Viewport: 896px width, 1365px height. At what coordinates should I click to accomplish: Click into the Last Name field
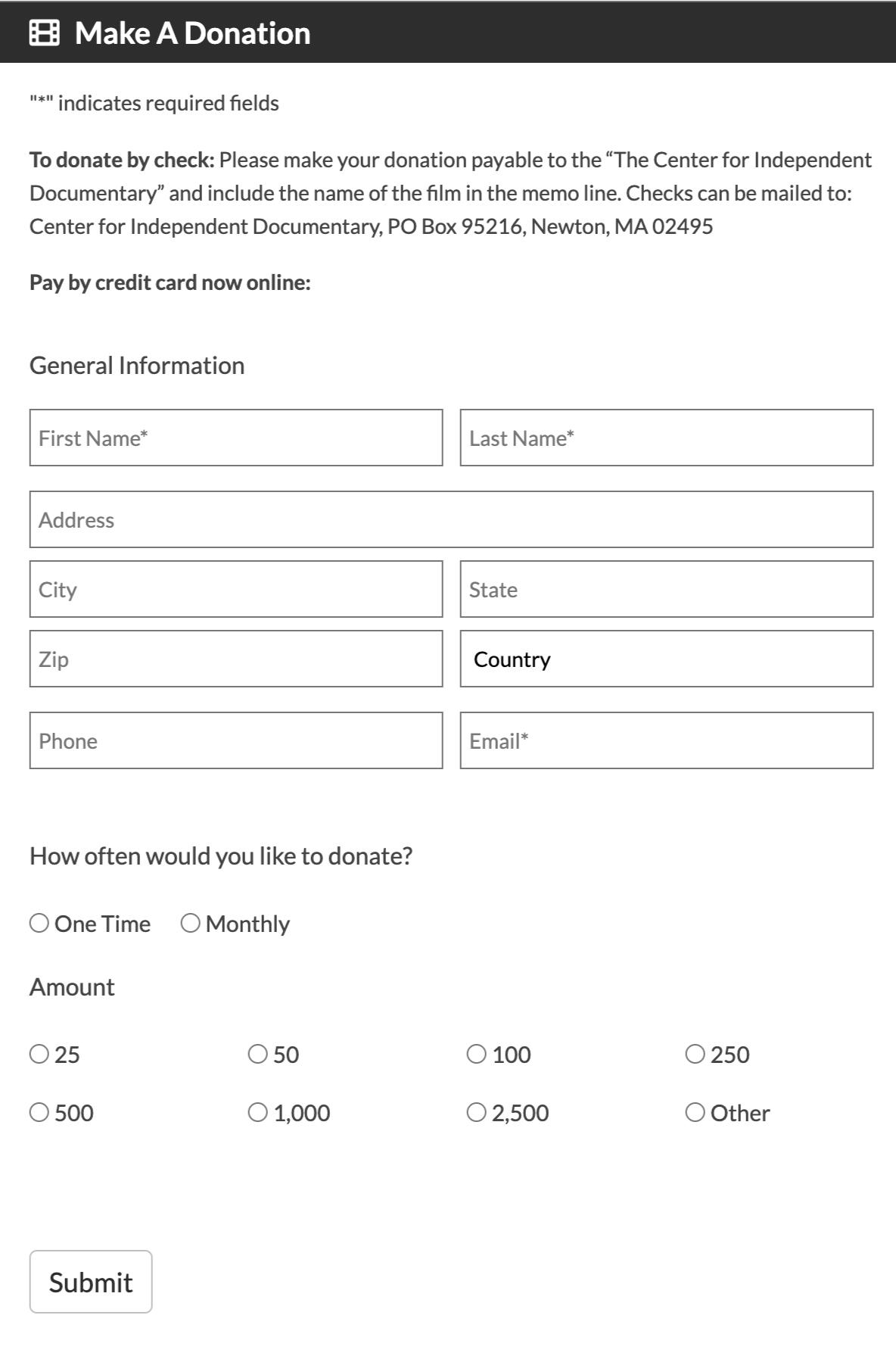point(666,438)
